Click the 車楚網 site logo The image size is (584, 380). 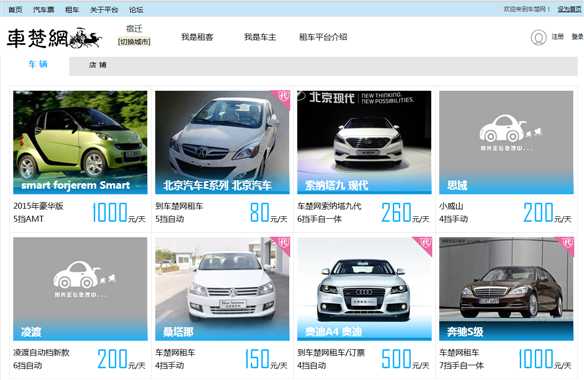tap(54, 38)
